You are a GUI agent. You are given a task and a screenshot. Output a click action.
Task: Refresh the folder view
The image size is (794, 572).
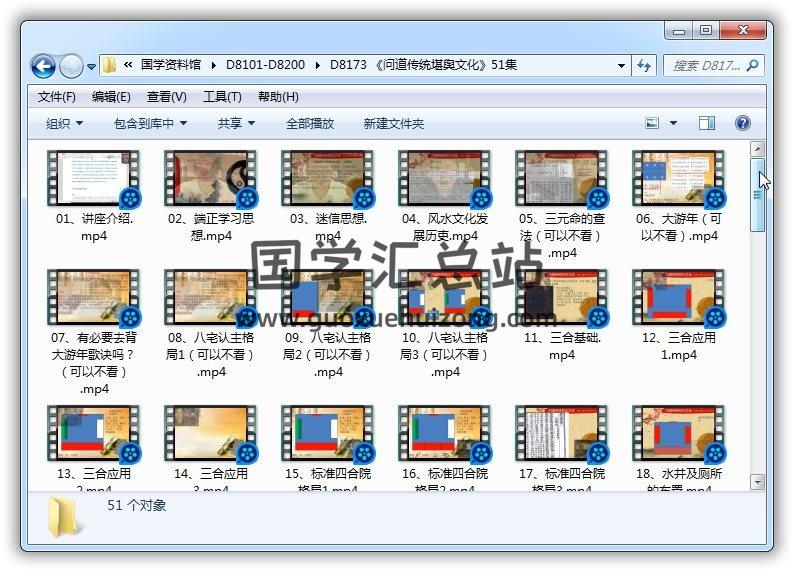644,66
